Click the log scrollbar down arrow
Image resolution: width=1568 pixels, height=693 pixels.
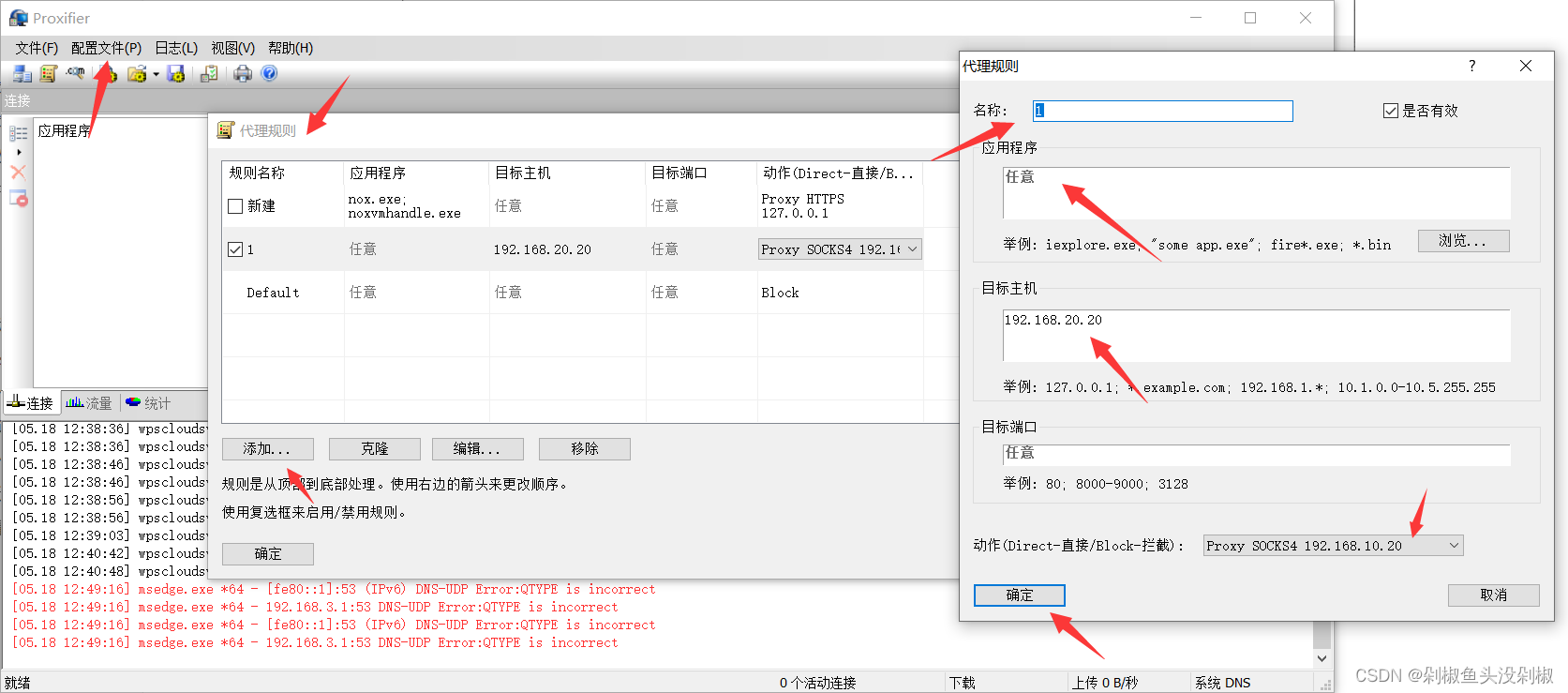tap(1322, 658)
